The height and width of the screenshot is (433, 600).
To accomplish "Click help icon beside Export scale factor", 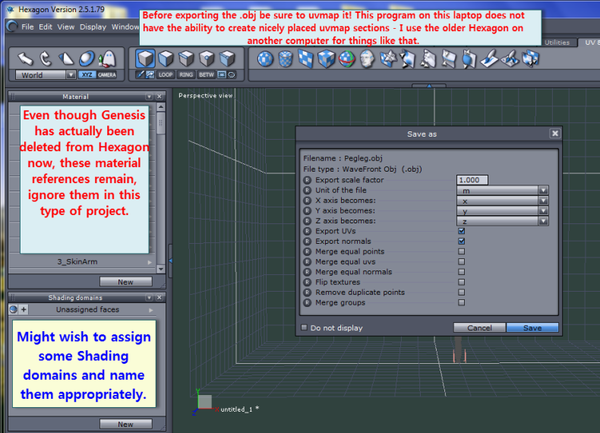I will 307,180.
